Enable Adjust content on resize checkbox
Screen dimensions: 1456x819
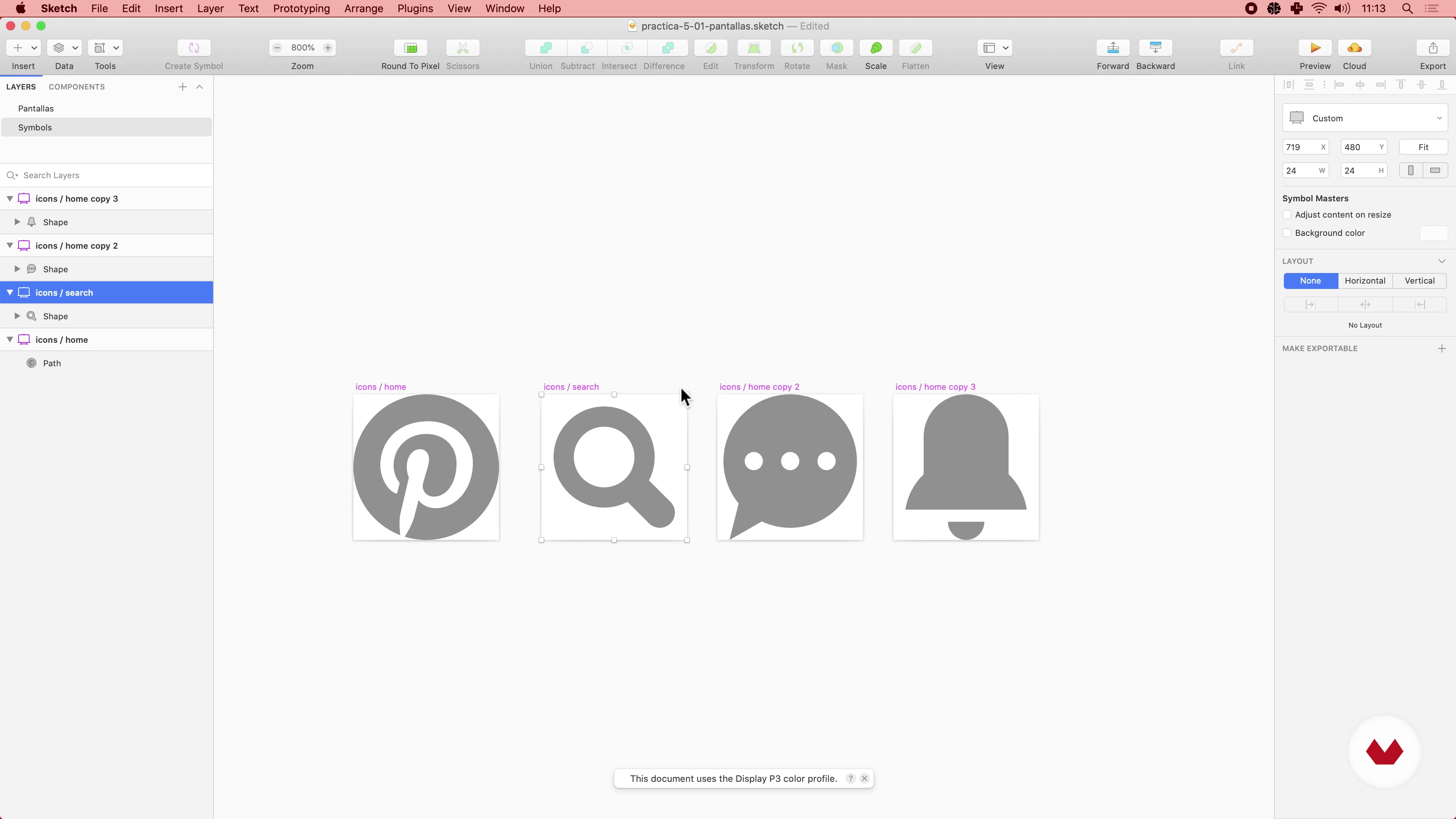click(1287, 215)
